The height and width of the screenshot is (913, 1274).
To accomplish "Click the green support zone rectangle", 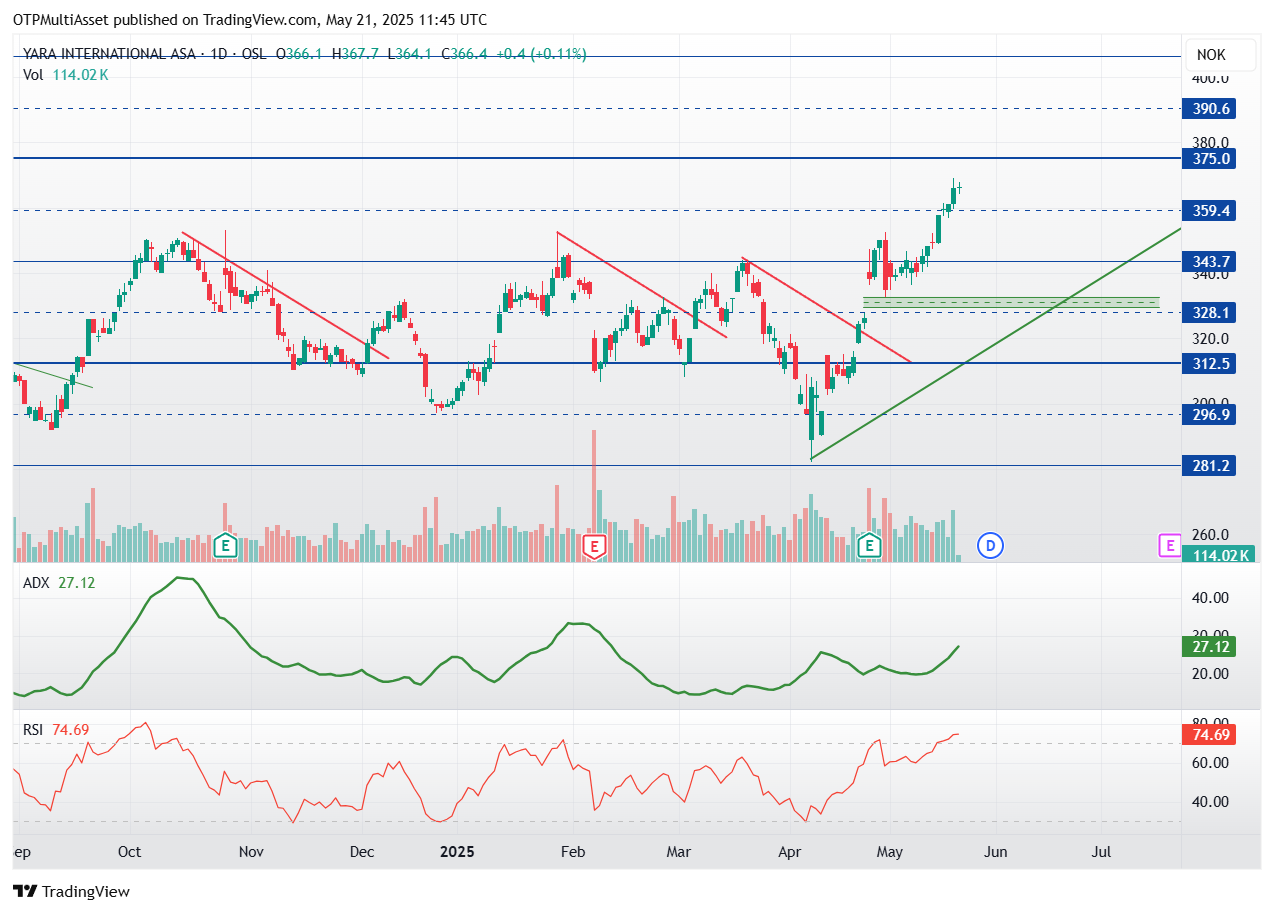I will pos(1011,302).
